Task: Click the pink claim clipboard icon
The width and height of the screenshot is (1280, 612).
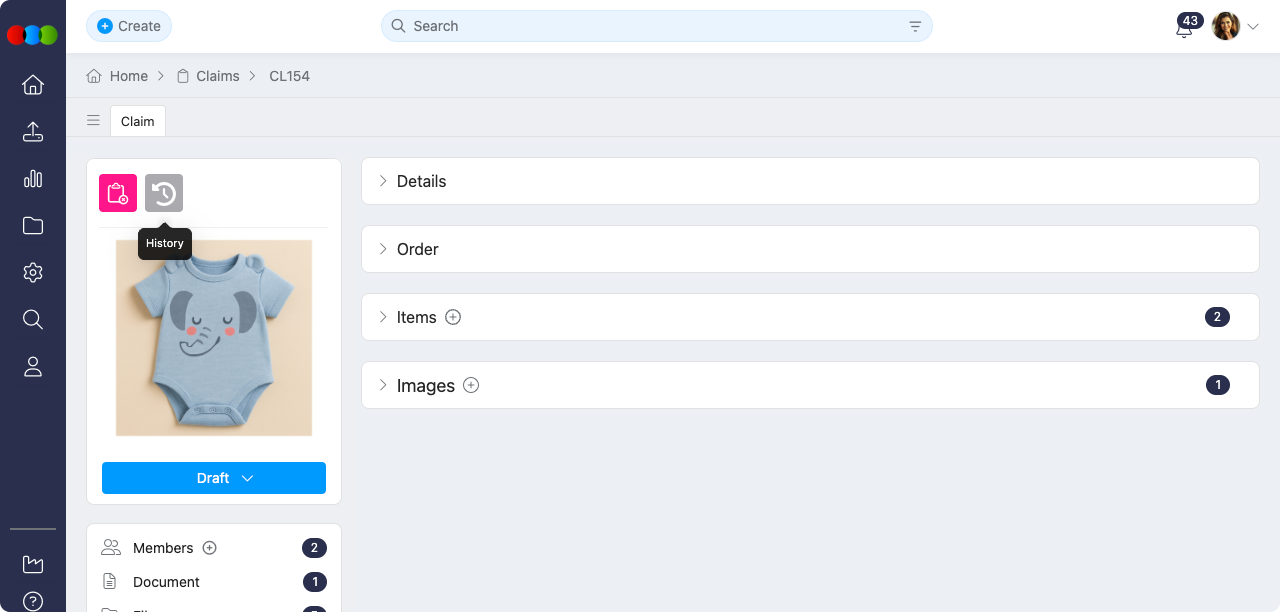Action: [x=118, y=193]
